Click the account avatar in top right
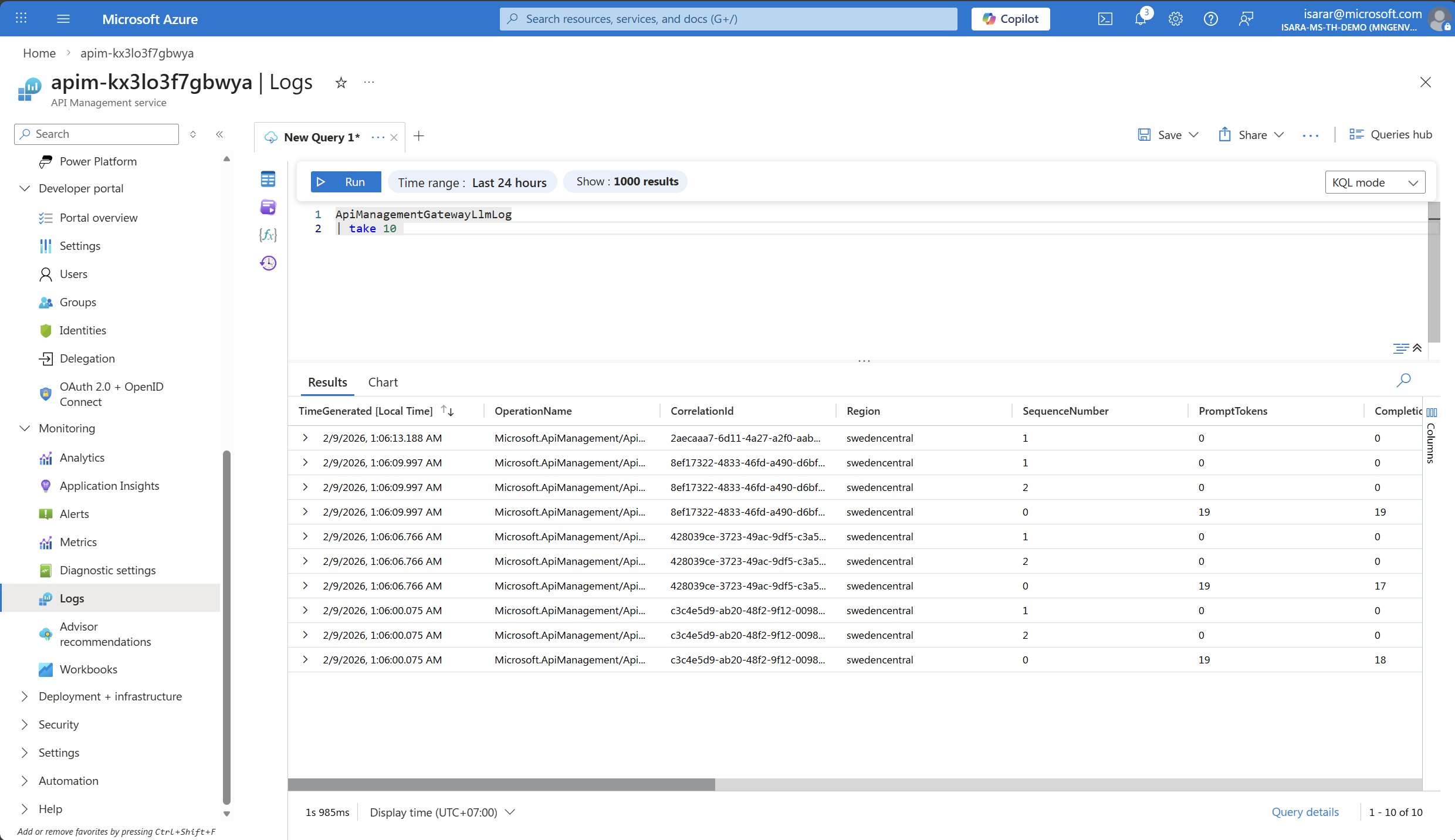 point(1440,19)
